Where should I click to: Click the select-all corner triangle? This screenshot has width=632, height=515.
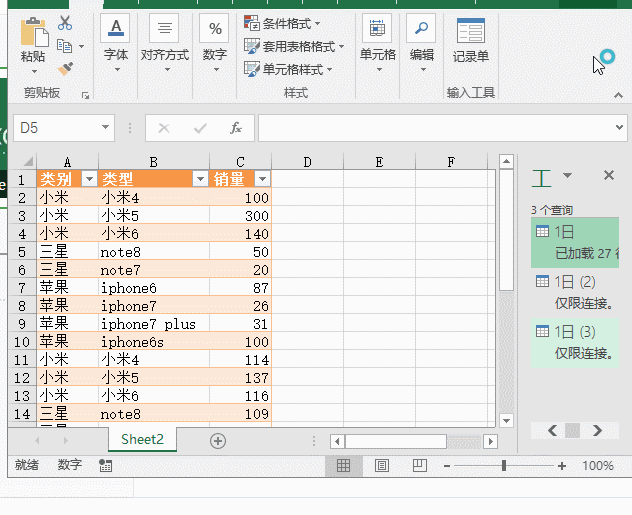click(x=28, y=162)
